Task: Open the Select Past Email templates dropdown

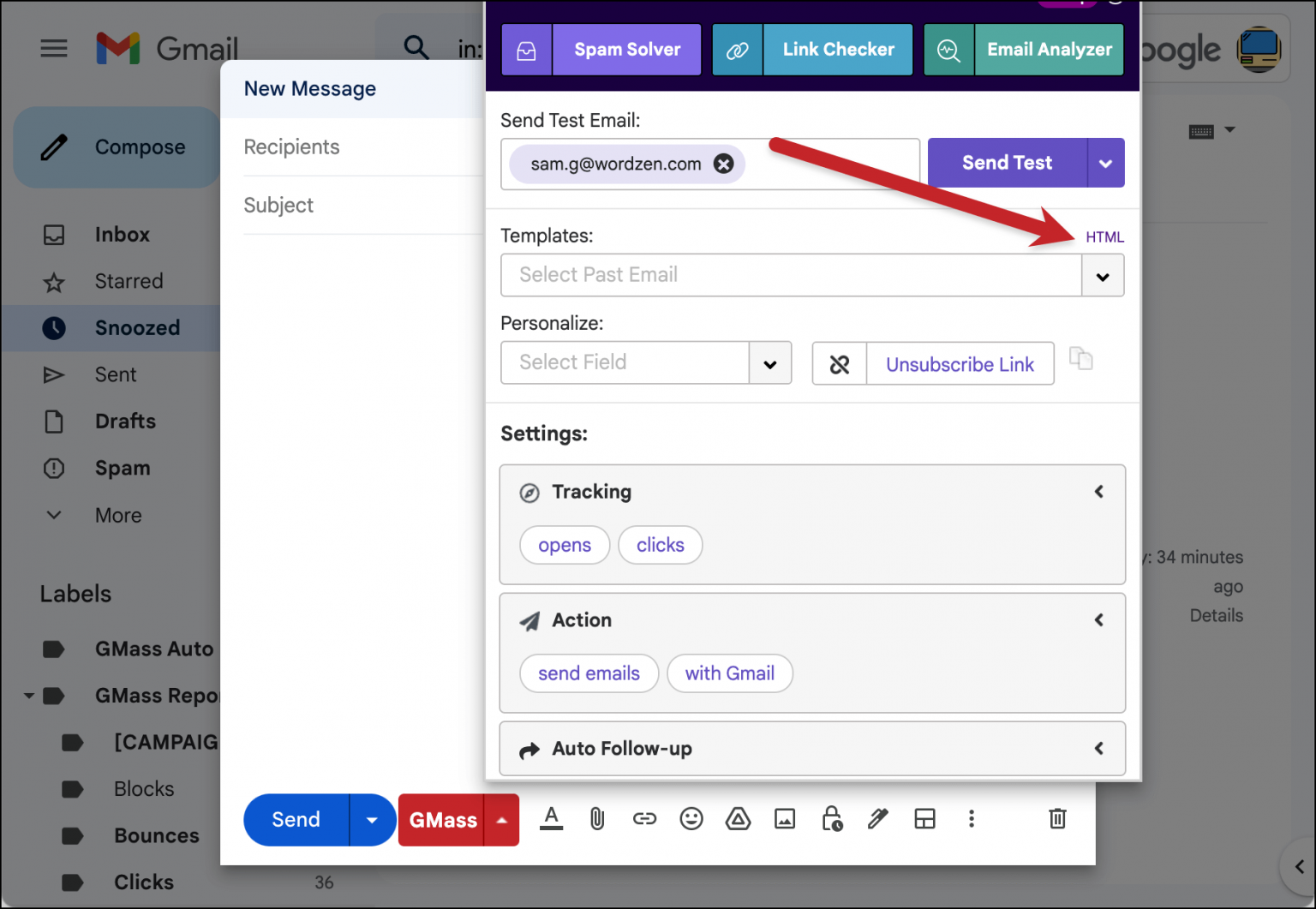Action: (1103, 275)
